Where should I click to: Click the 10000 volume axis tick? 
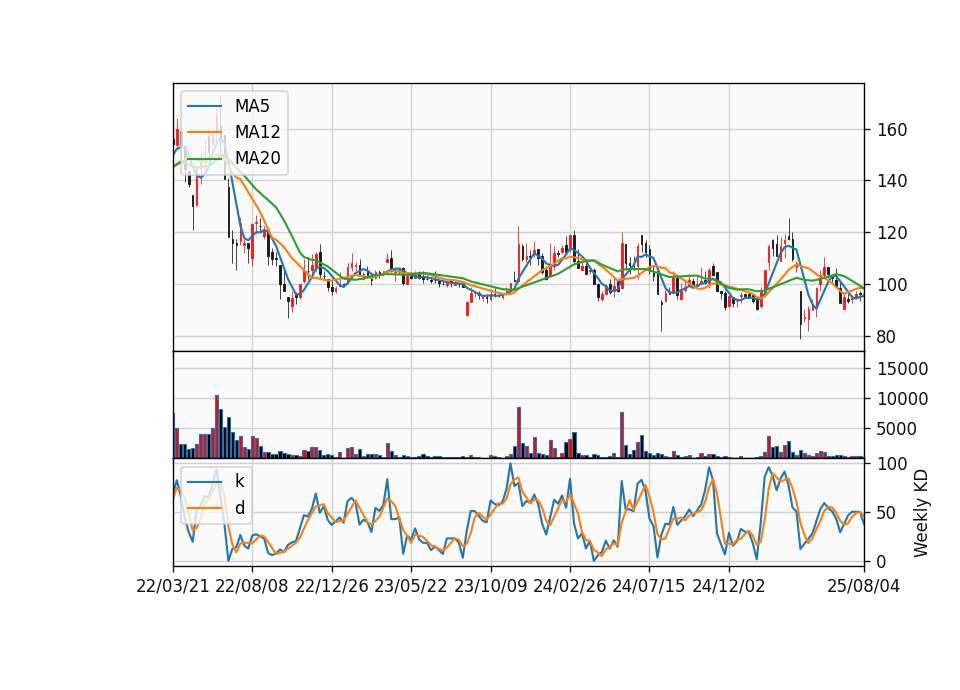[x=902, y=399]
